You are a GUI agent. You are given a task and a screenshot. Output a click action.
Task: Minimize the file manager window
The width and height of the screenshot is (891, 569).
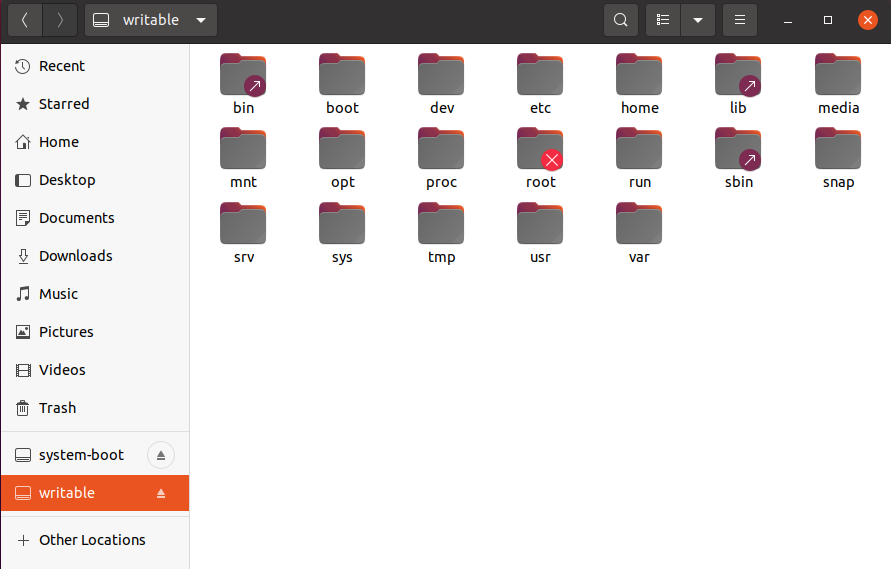pos(788,20)
